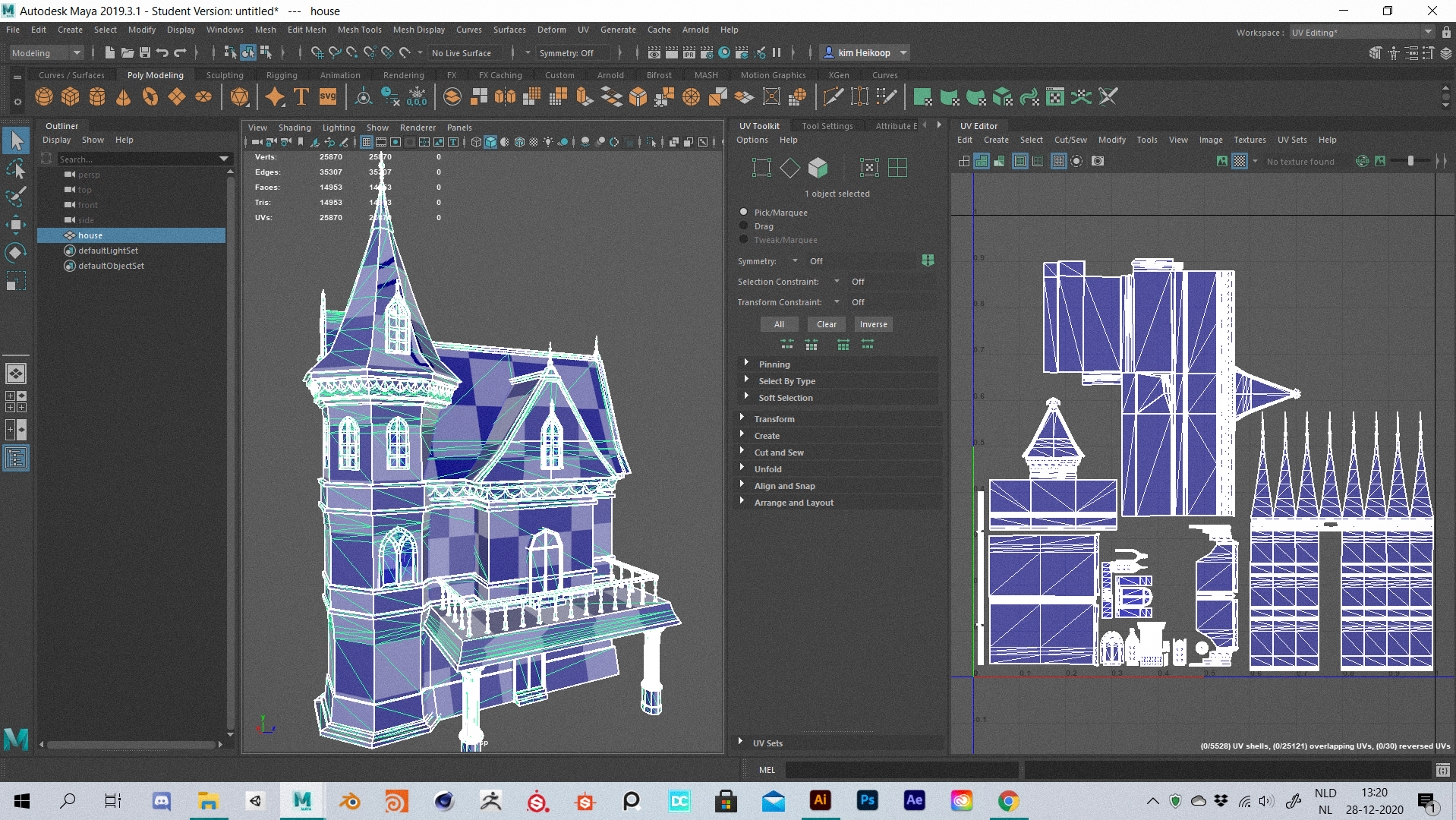
Task: Open the Modeling menu set dropdown
Action: (46, 52)
